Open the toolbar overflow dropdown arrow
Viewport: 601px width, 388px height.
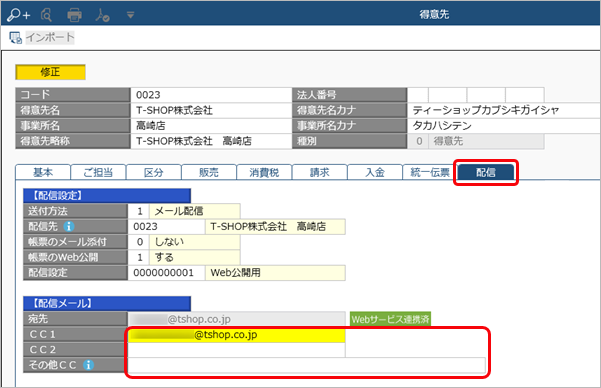(130, 15)
